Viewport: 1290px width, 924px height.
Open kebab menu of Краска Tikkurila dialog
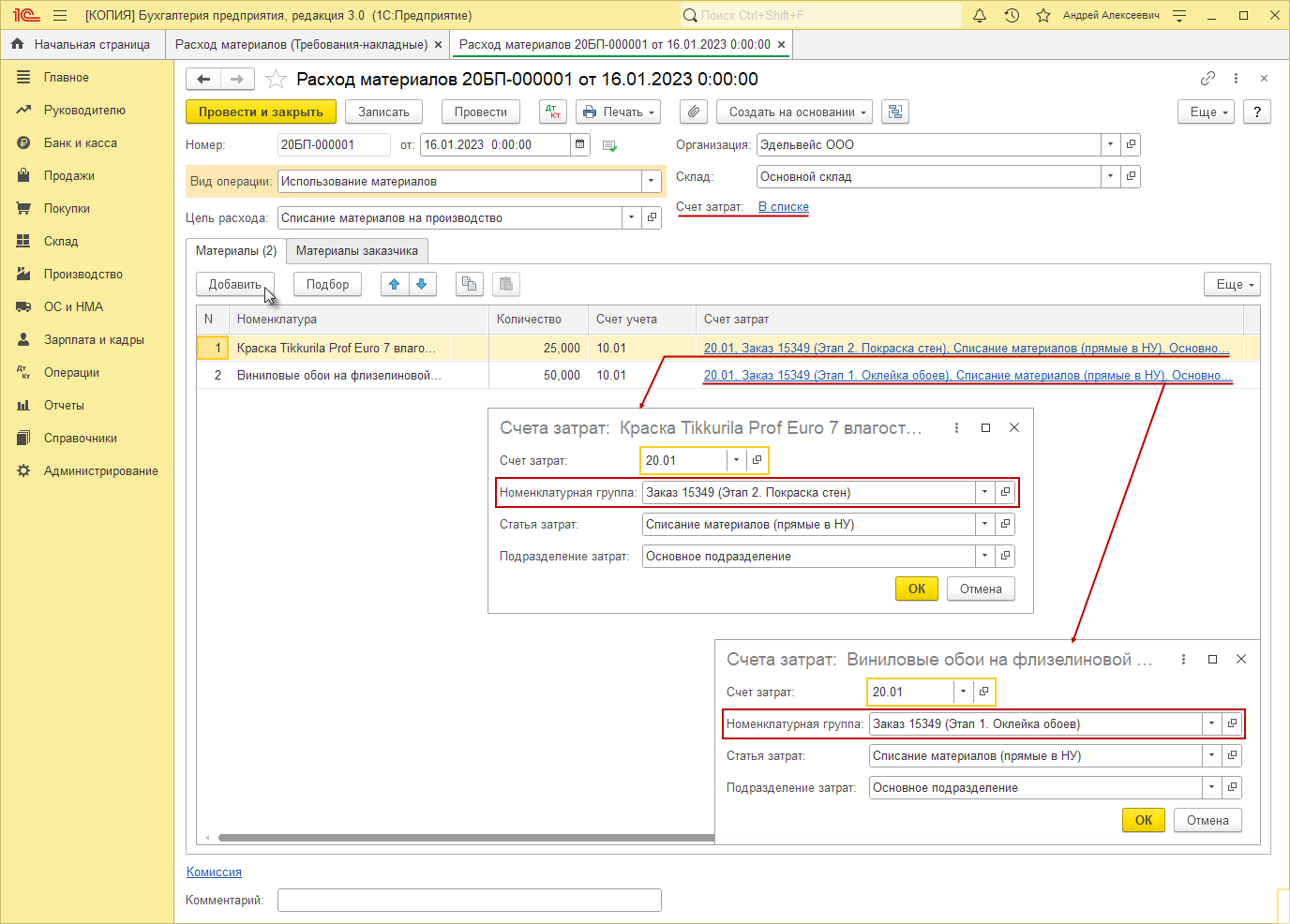point(956,427)
